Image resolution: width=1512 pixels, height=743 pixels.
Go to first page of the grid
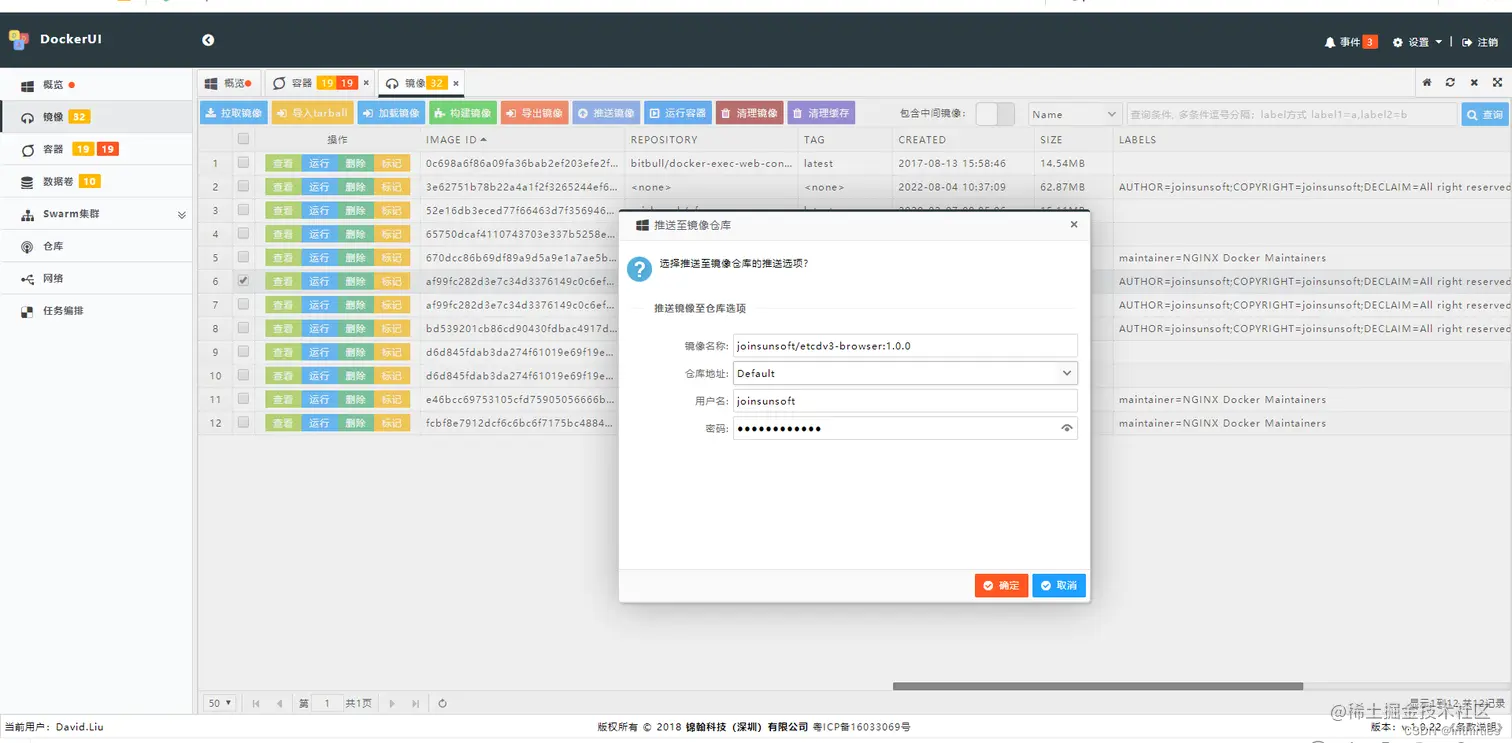point(256,703)
